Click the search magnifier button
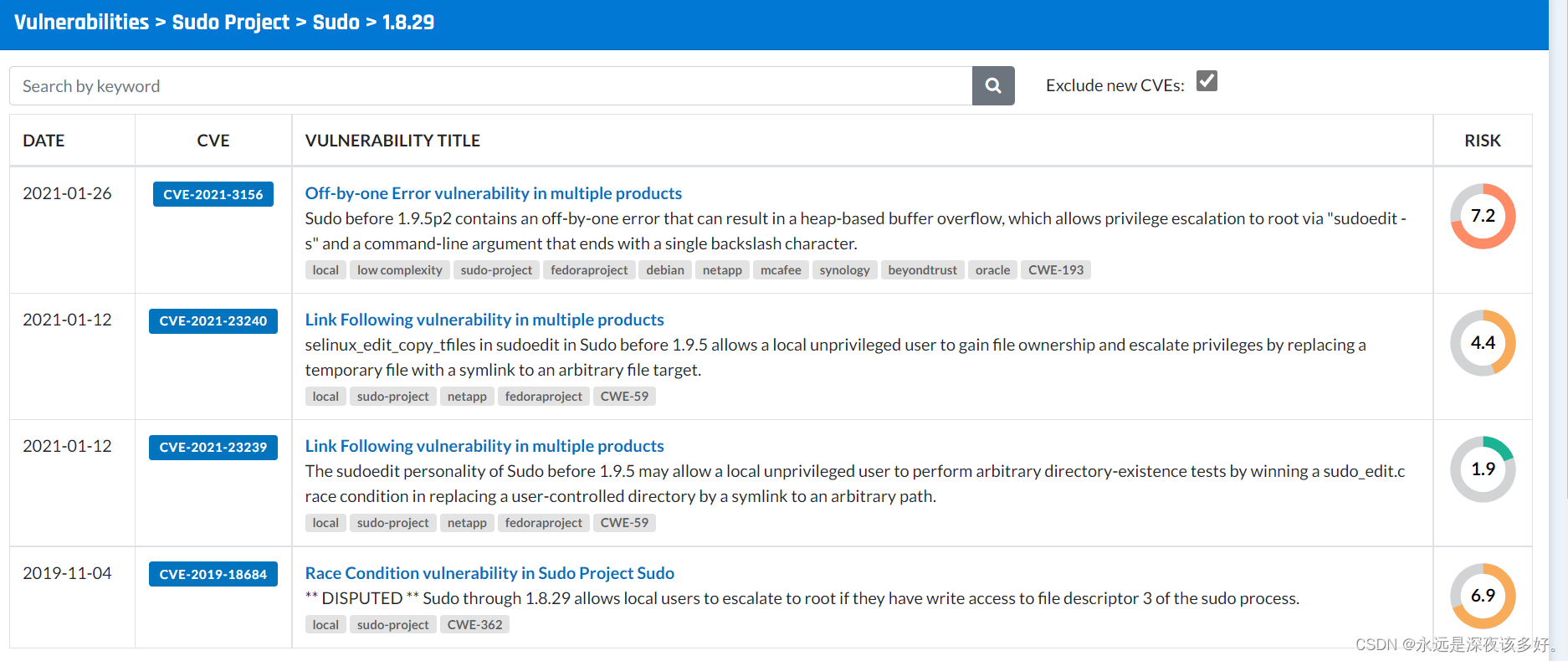1568x661 pixels. [993, 85]
